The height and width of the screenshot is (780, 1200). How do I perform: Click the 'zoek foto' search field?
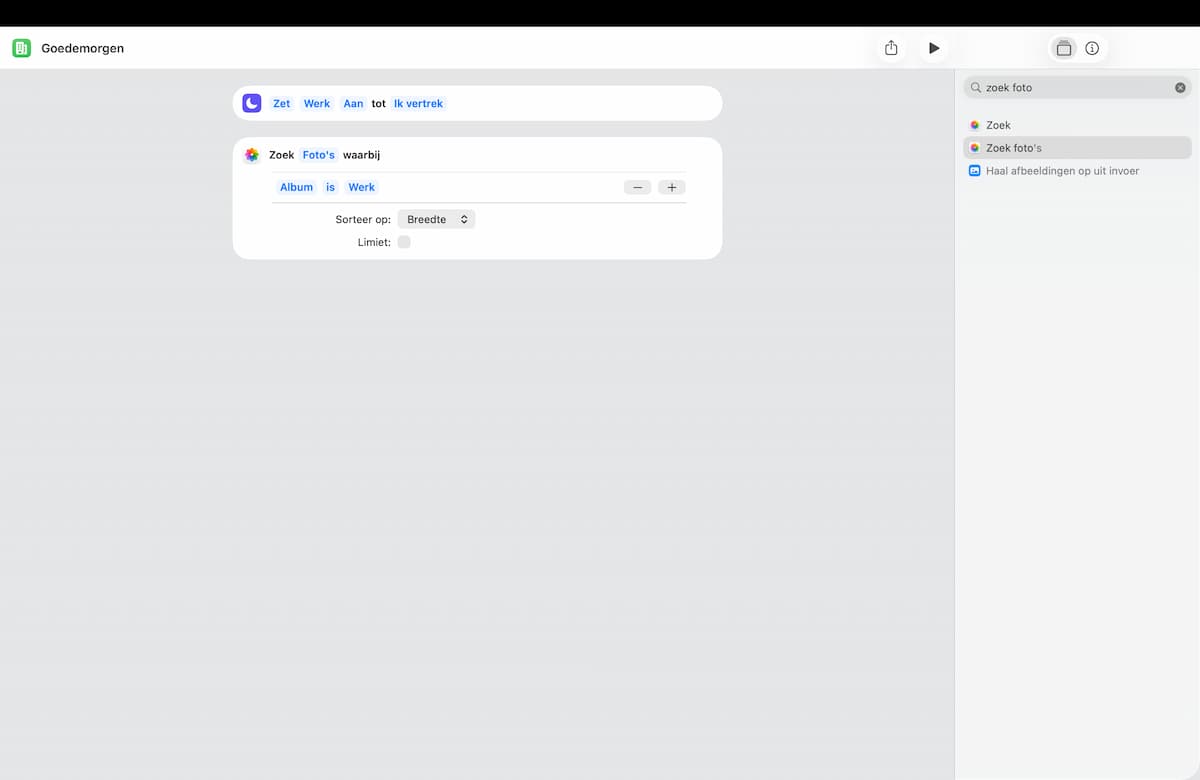[x=1076, y=88]
